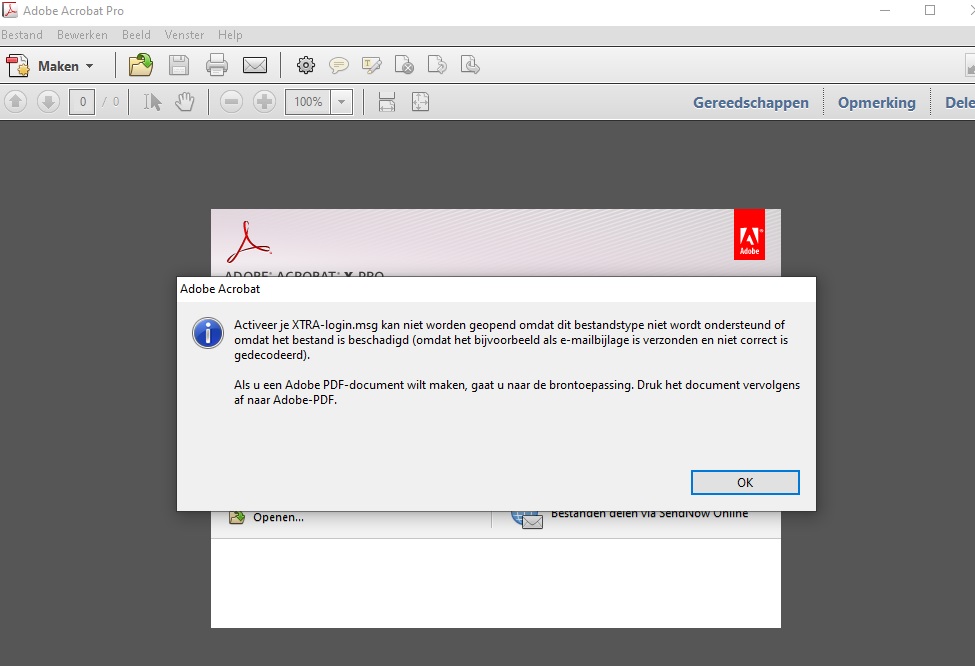Viewport: 975px width, 666px height.
Task: Choose the text selection cursor tool
Action: [x=152, y=102]
